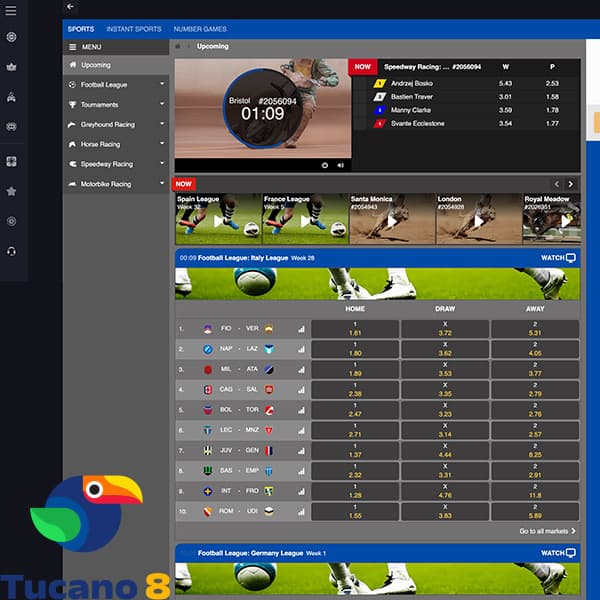Open the Number Games tab
This screenshot has width=600, height=600.
(x=200, y=29)
